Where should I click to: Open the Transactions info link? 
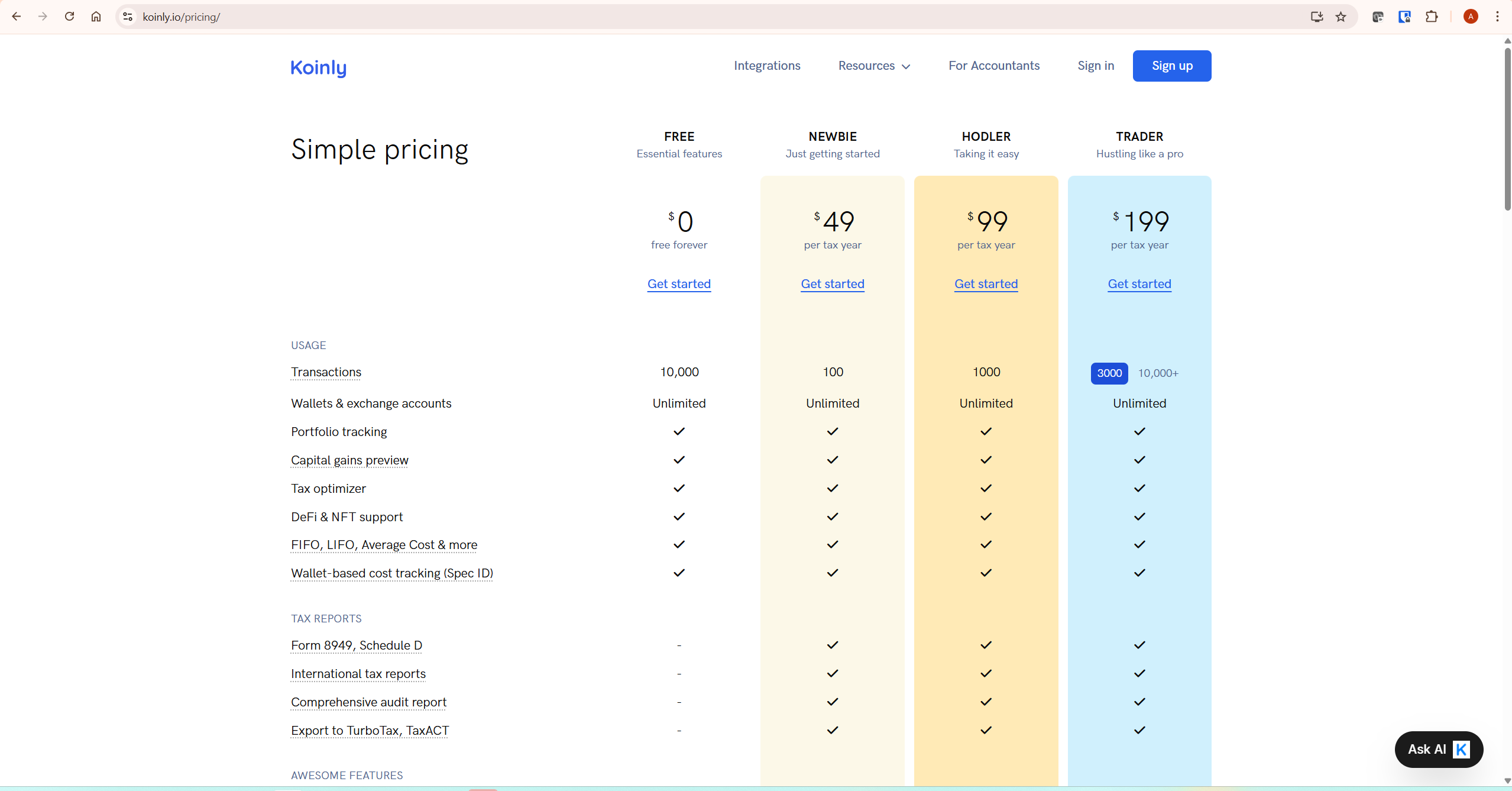(326, 372)
